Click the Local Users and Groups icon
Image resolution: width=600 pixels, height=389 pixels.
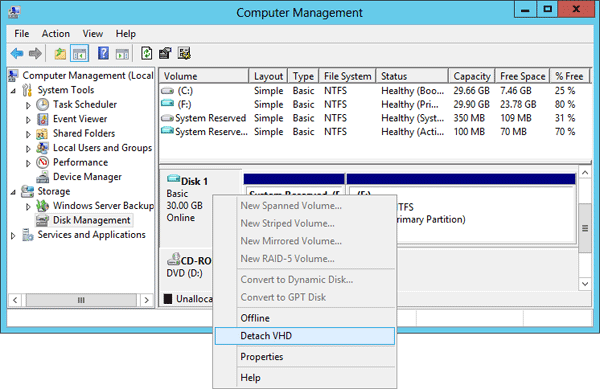click(x=42, y=148)
